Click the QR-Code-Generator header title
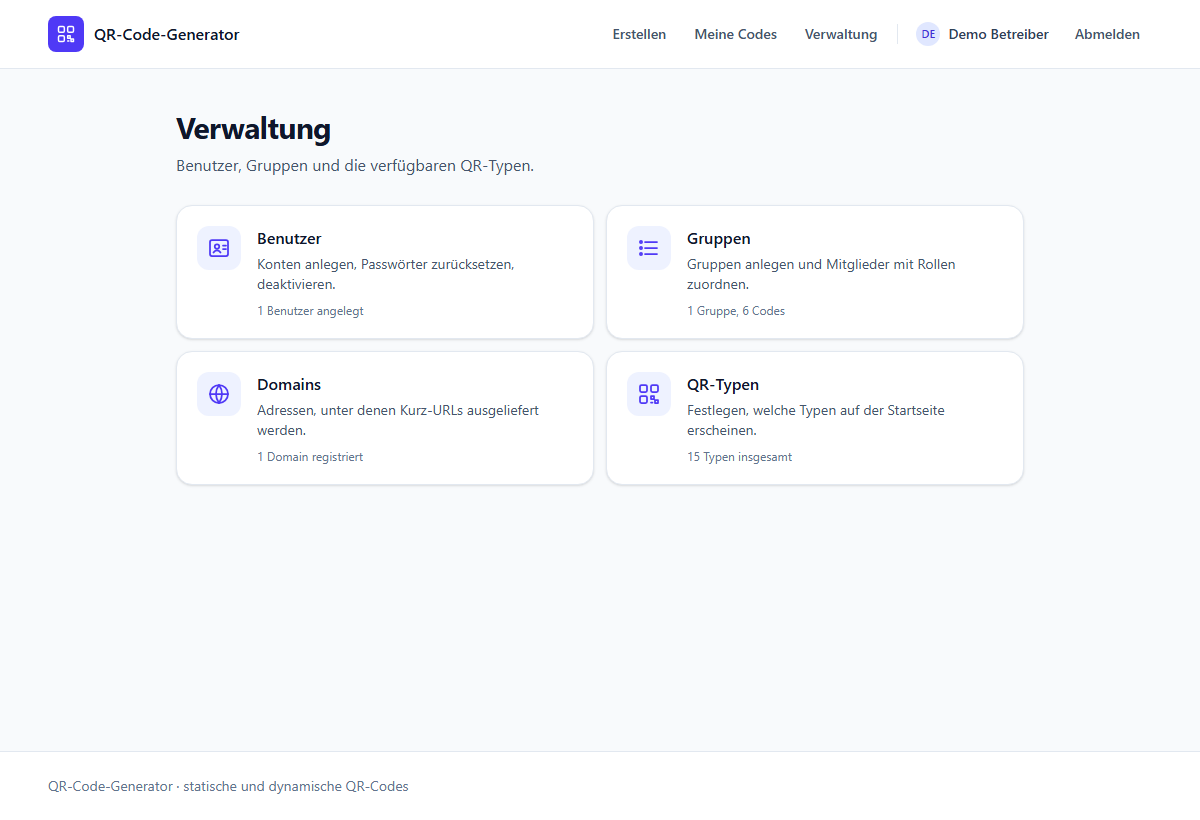Image resolution: width=1200 pixels, height=820 pixels. click(x=167, y=34)
